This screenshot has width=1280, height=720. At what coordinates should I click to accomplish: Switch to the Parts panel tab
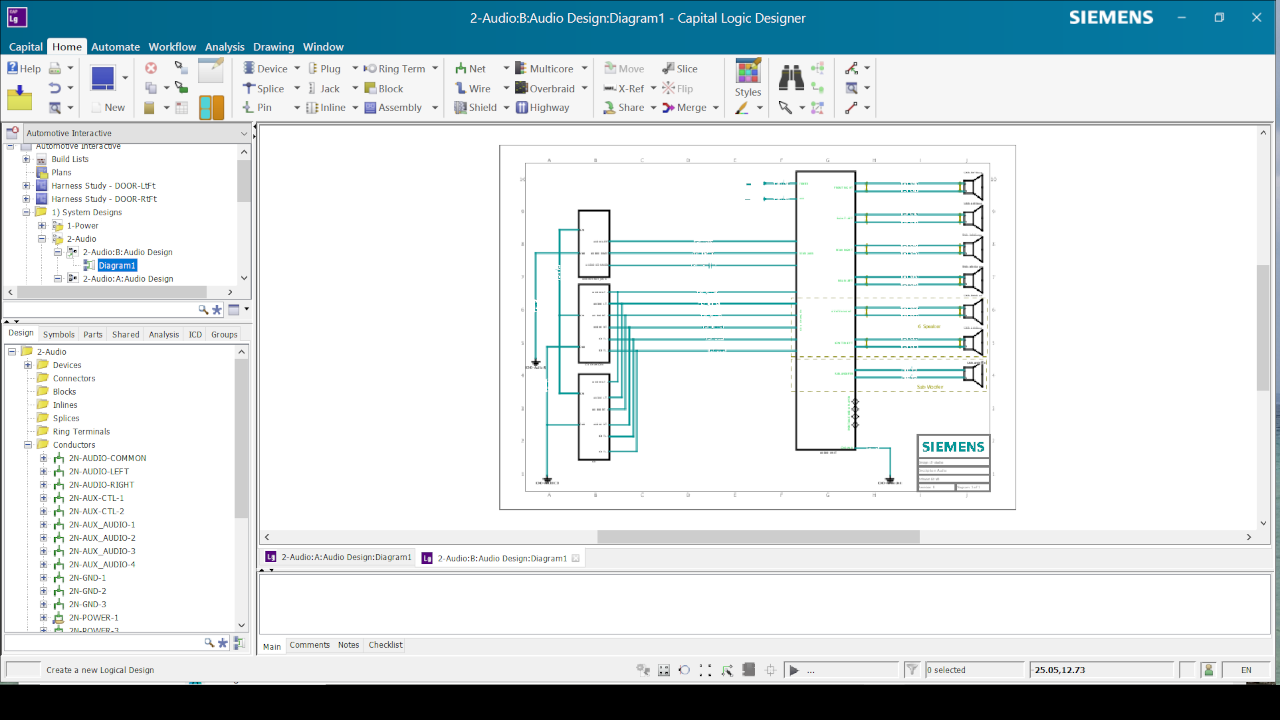93,335
